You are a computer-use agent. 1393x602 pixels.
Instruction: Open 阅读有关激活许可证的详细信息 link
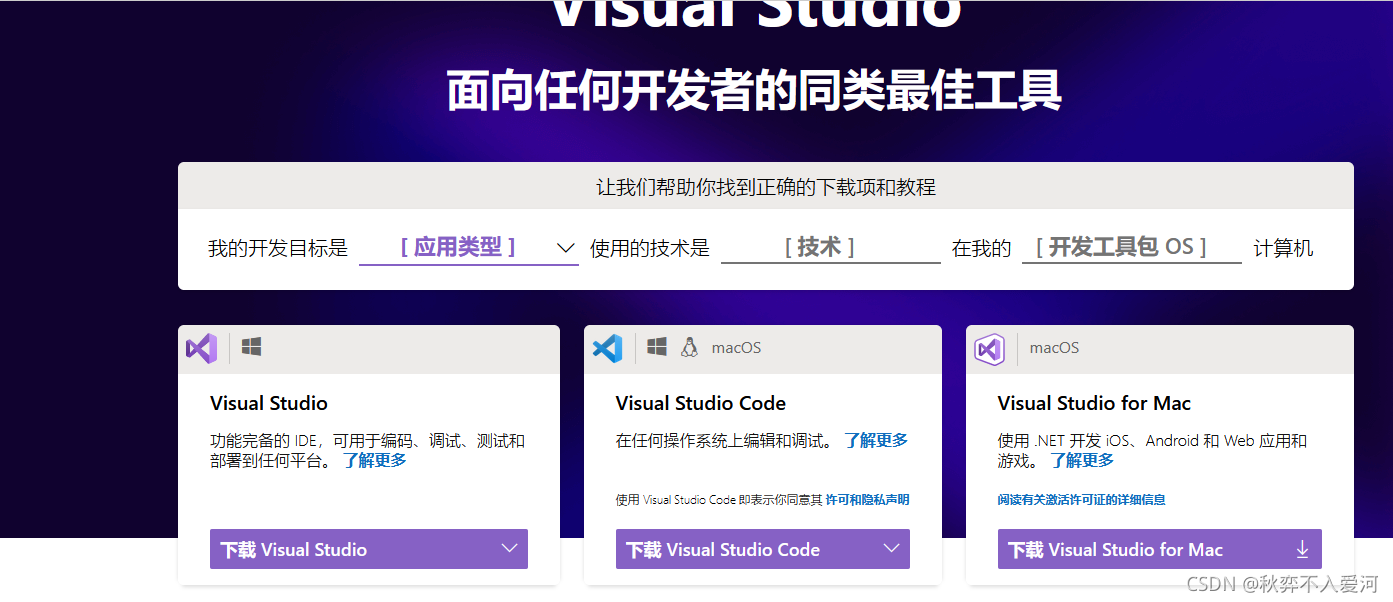[1081, 499]
